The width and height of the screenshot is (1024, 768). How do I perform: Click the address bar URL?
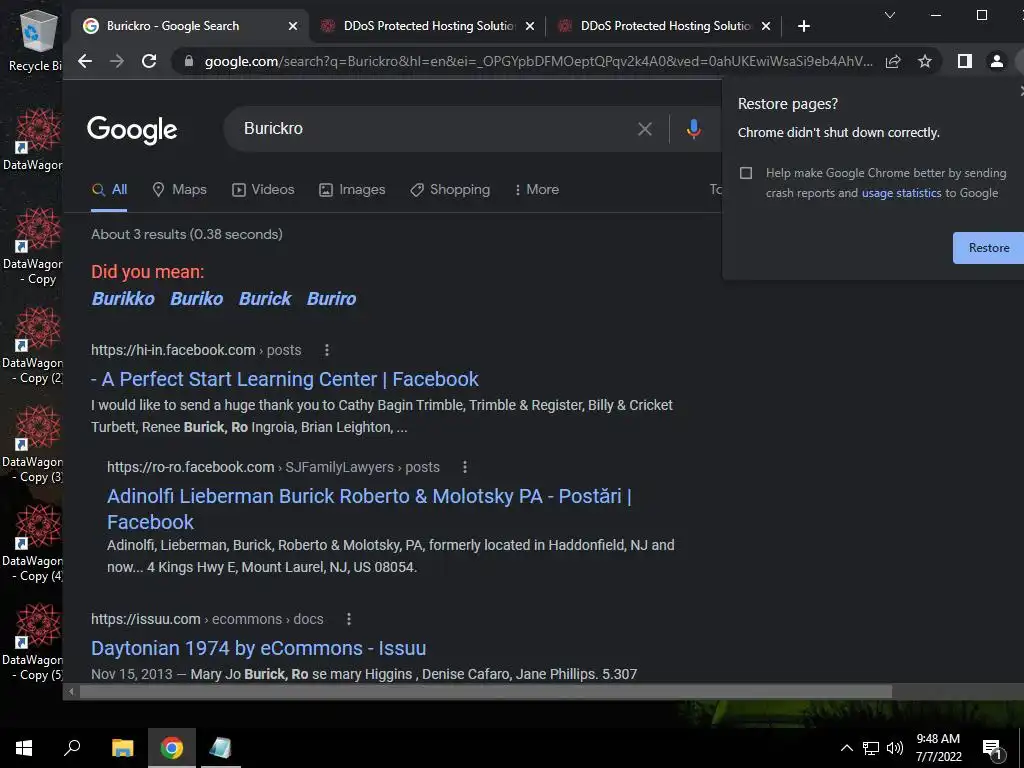tap(538, 61)
